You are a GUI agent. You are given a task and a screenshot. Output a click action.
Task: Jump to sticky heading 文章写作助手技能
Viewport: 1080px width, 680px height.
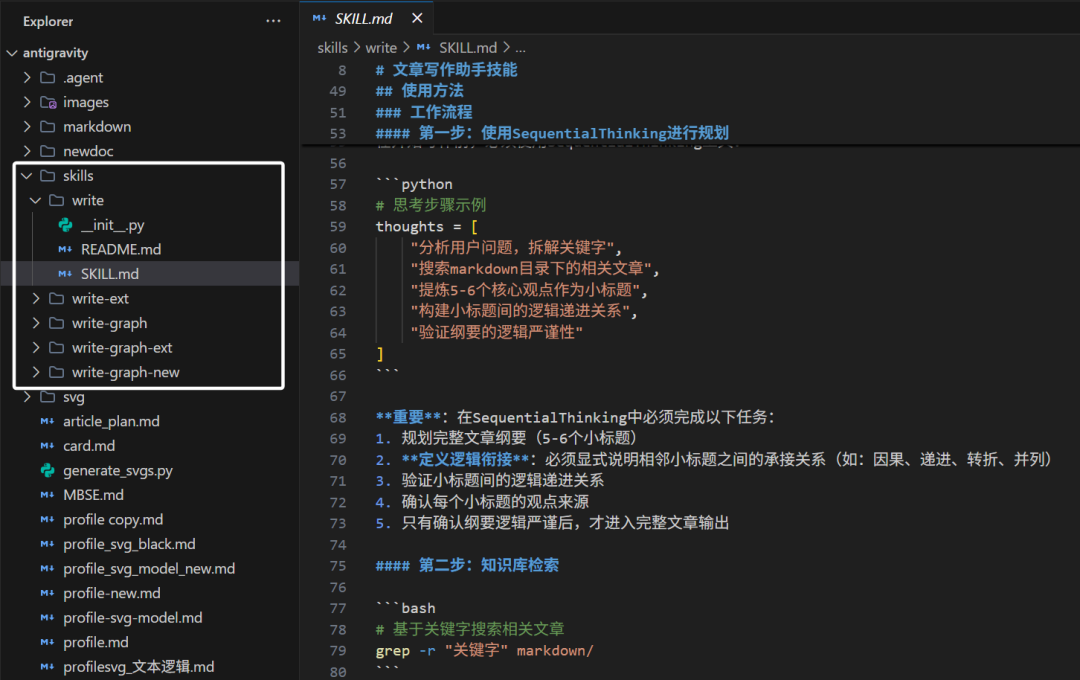pos(446,70)
